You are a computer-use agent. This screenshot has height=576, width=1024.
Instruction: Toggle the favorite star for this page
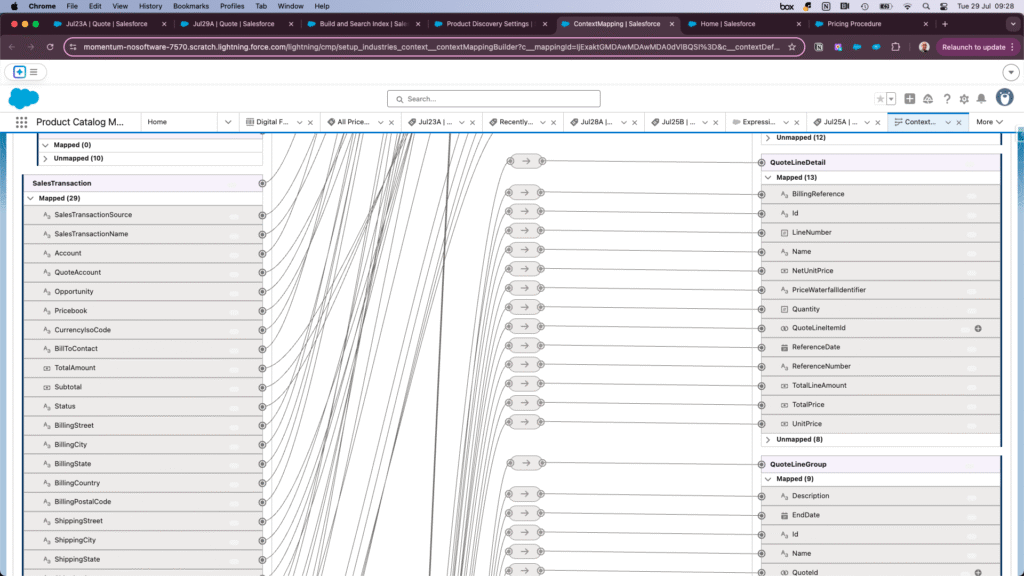(x=880, y=99)
